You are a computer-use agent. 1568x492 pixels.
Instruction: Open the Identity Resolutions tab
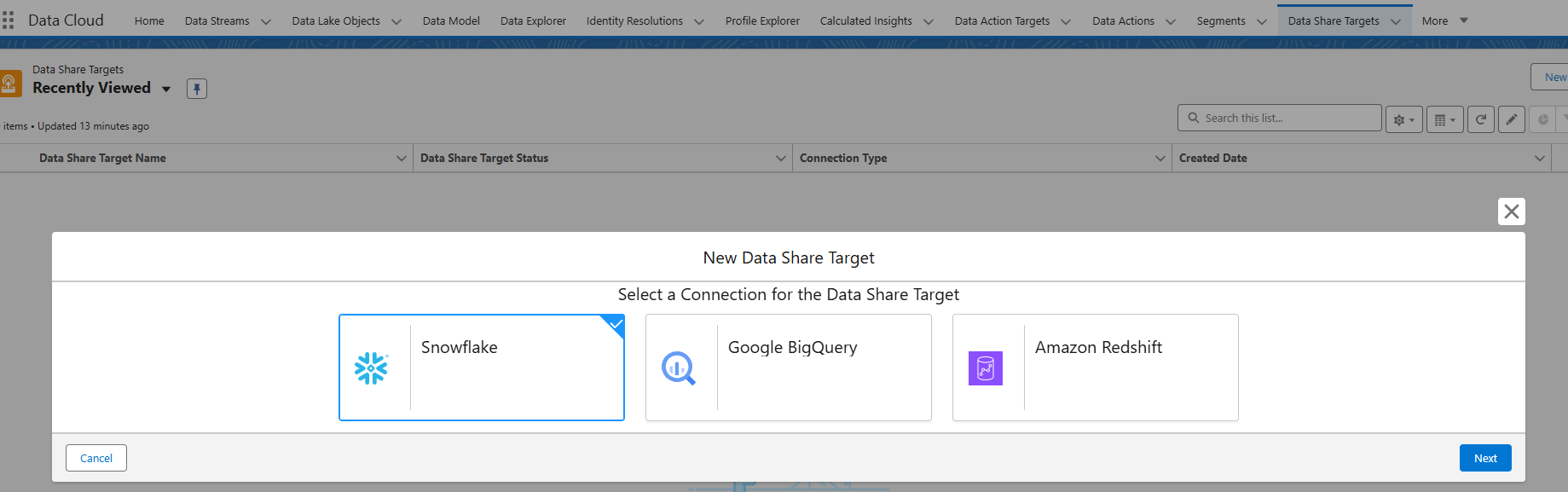634,21
